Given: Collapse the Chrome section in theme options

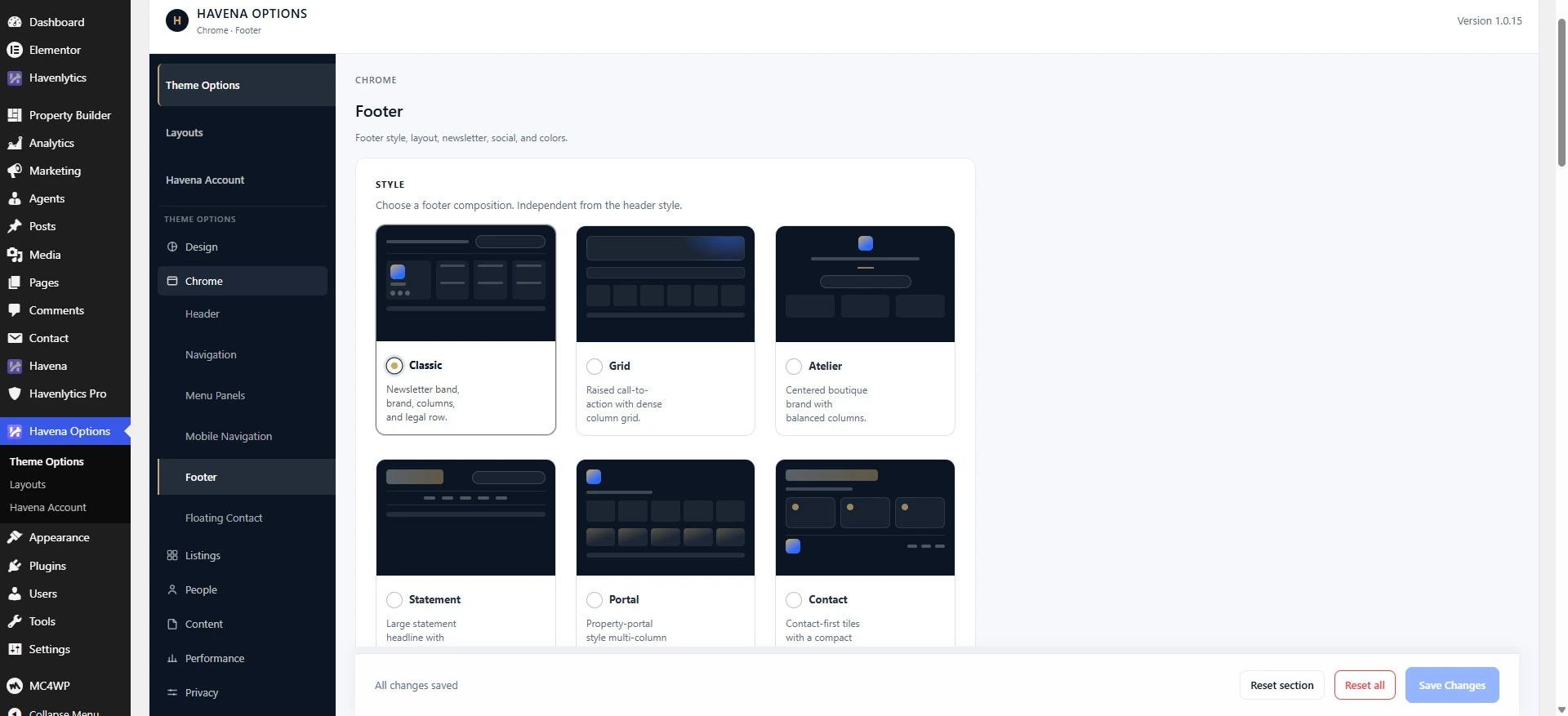Looking at the screenshot, I should pos(243,281).
